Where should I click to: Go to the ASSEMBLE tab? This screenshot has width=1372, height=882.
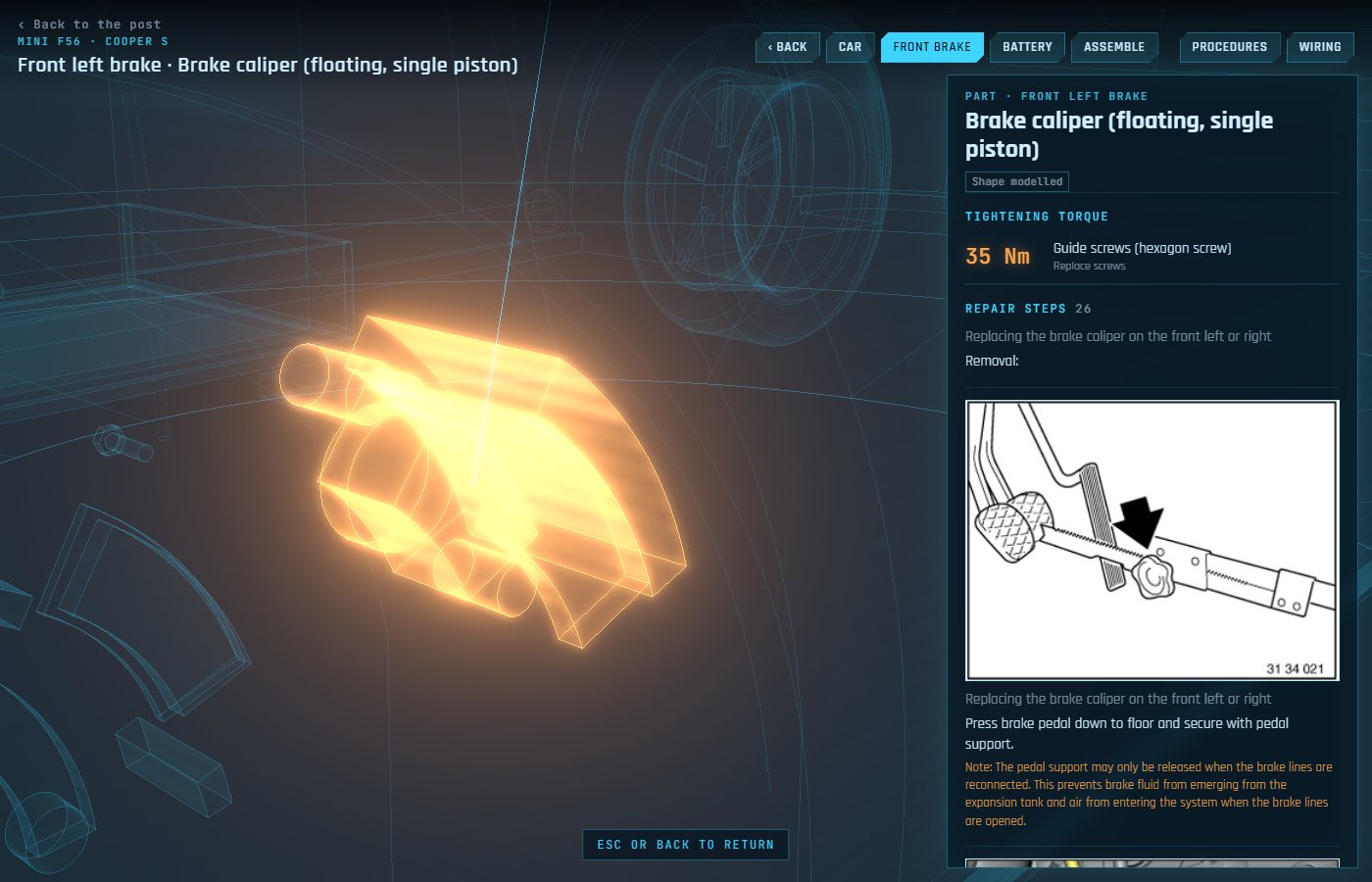pyautogui.click(x=1114, y=47)
